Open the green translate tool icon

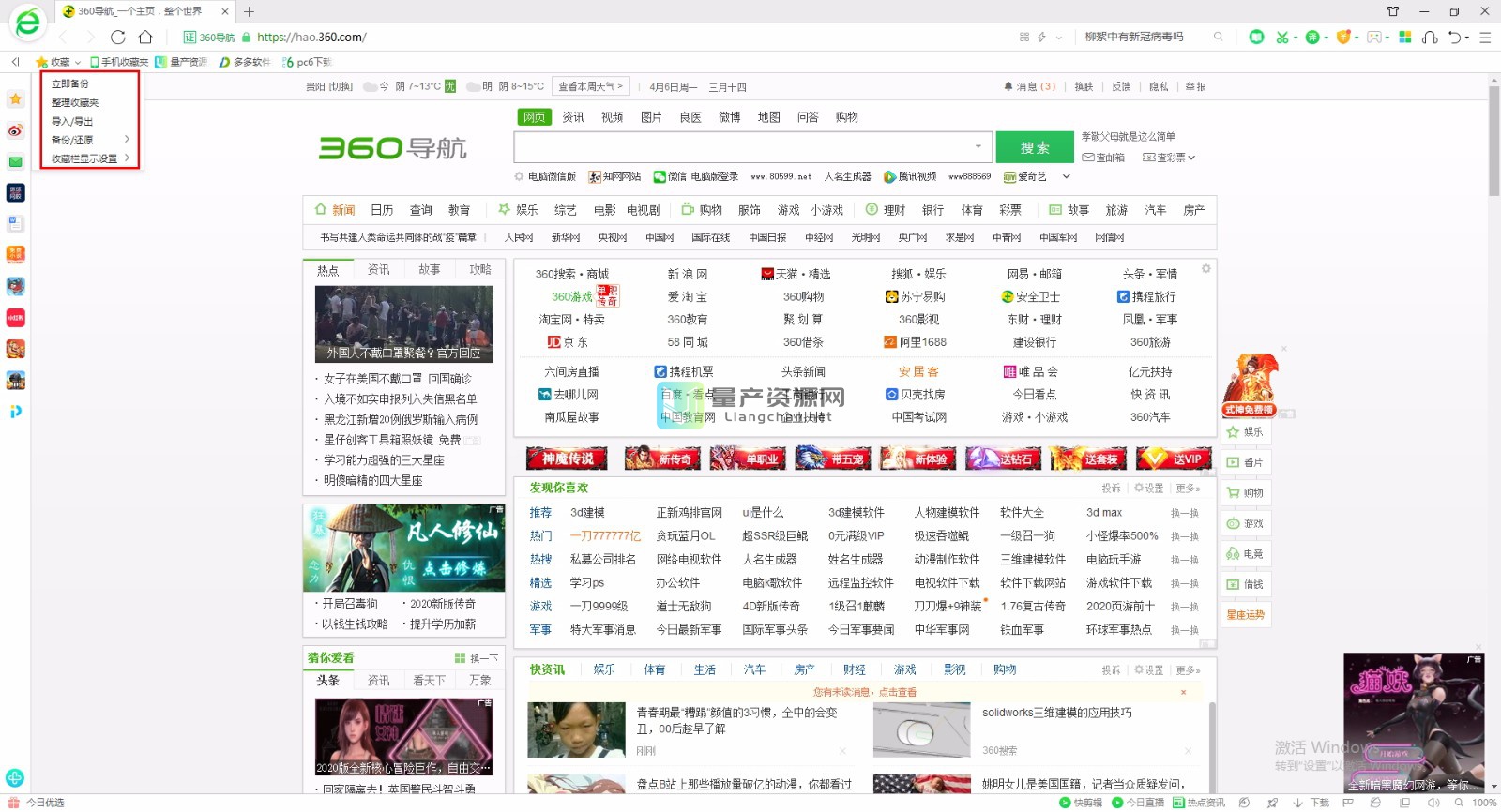tap(1312, 38)
